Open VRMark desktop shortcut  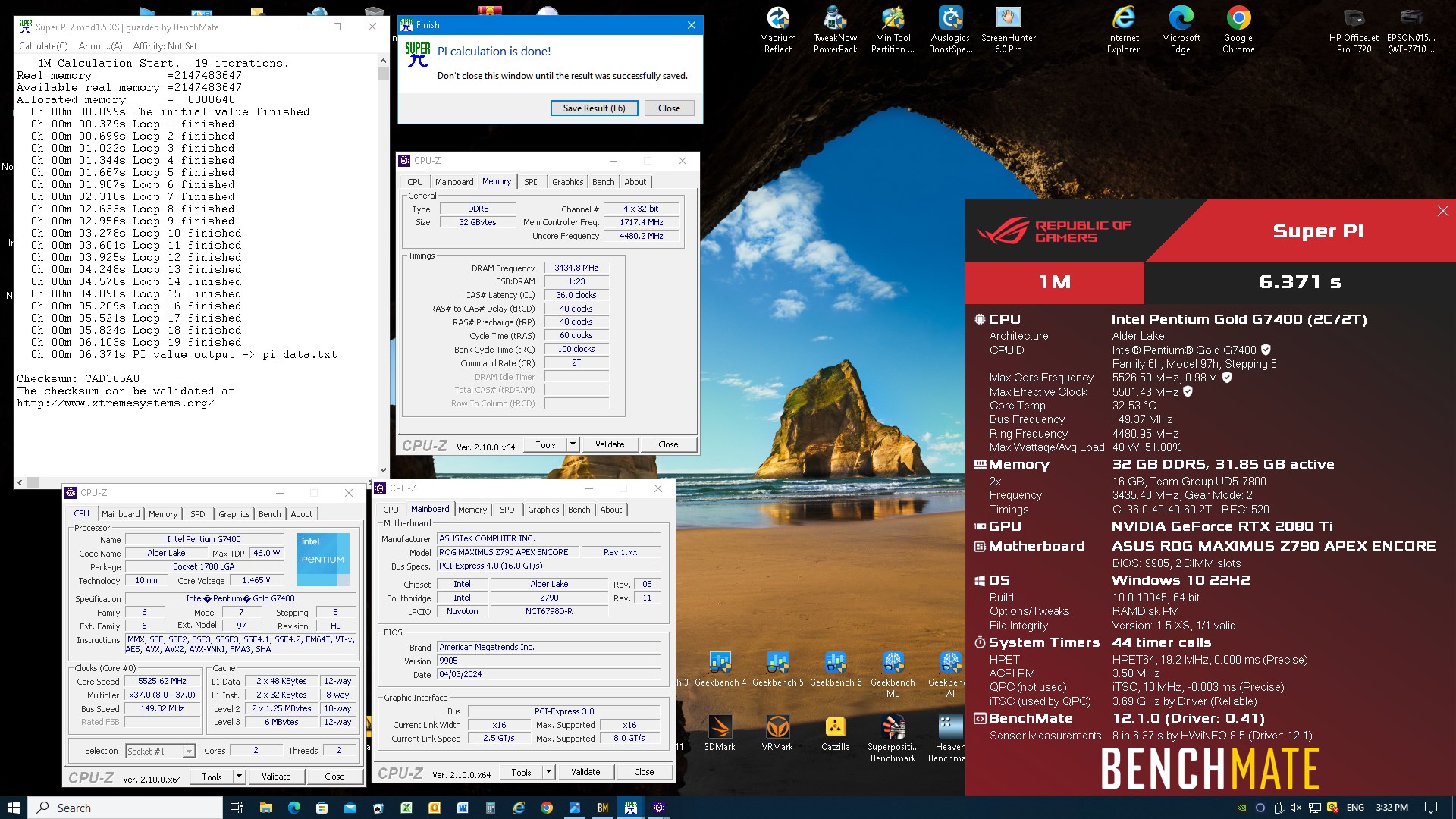click(x=777, y=733)
